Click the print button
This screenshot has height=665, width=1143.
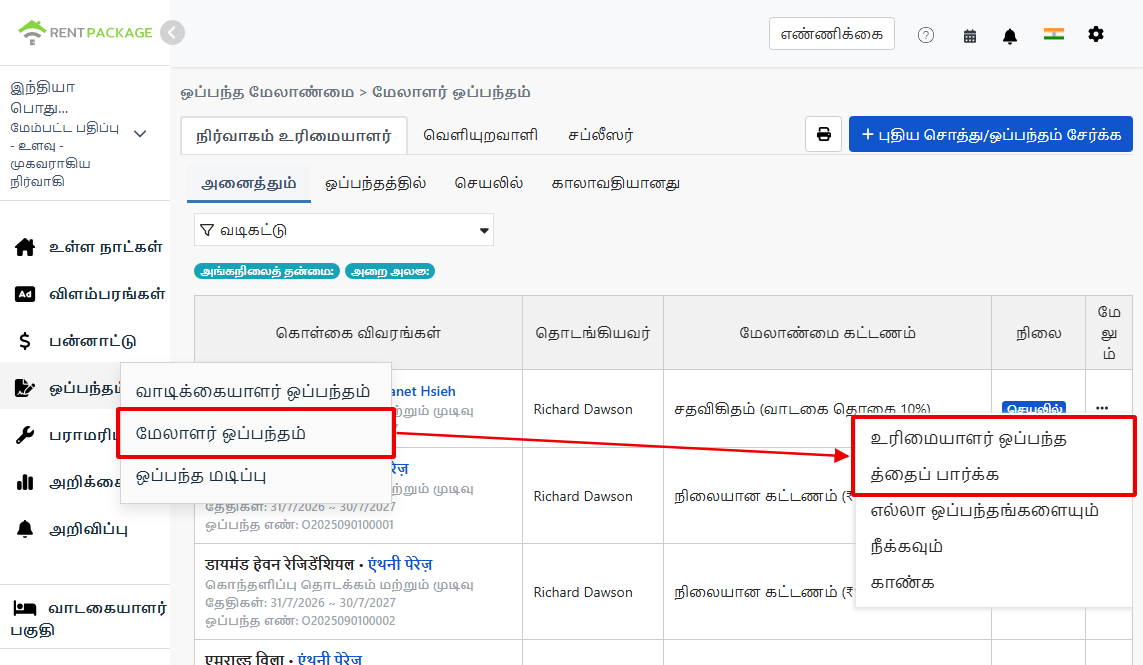824,134
